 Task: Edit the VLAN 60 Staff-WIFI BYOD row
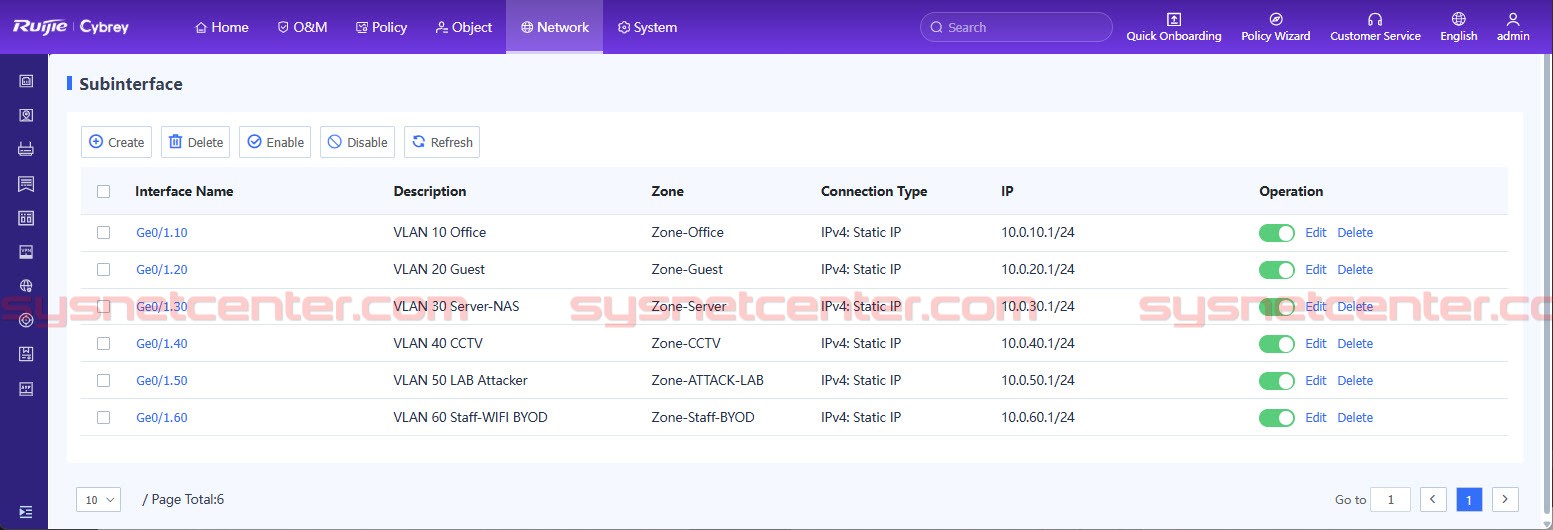coord(1316,417)
